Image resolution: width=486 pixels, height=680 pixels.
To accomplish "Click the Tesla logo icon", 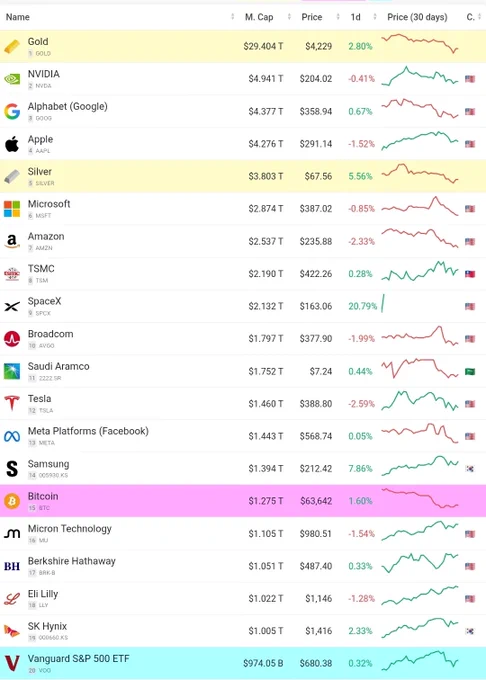I will [x=12, y=403].
